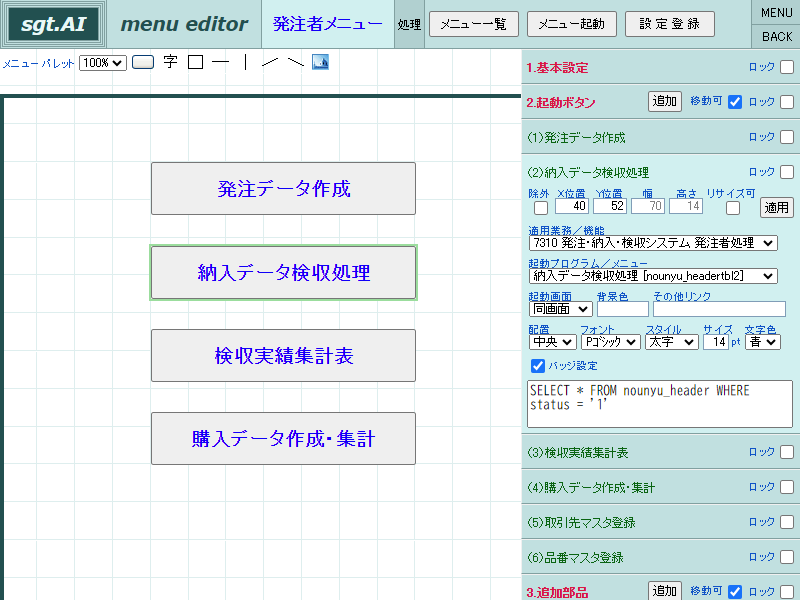Toggle lock for (3)検収実績集計表
800x600 pixels.
pos(787,452)
